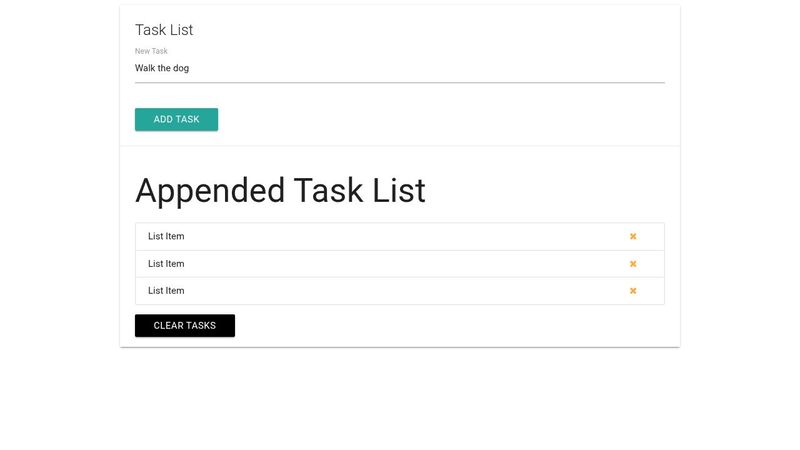This screenshot has width=800, height=450.
Task: Select the first List Item text
Action: pyautogui.click(x=166, y=236)
